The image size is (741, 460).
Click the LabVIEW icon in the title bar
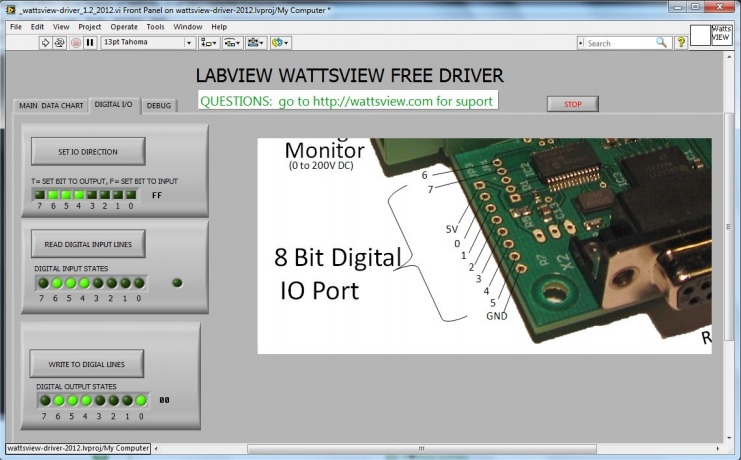pos(11,9)
